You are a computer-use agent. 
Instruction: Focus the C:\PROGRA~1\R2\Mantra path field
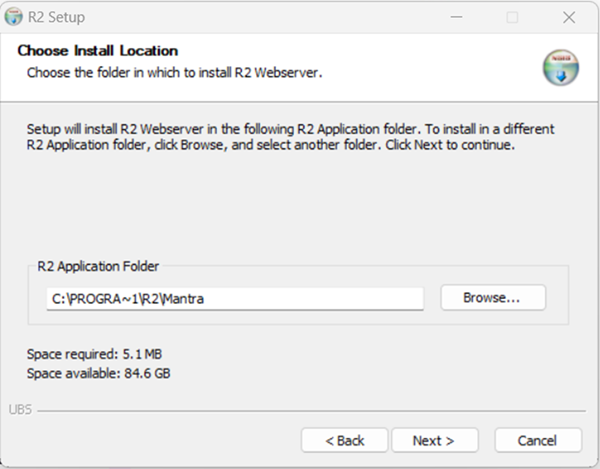pyautogui.click(x=235, y=299)
